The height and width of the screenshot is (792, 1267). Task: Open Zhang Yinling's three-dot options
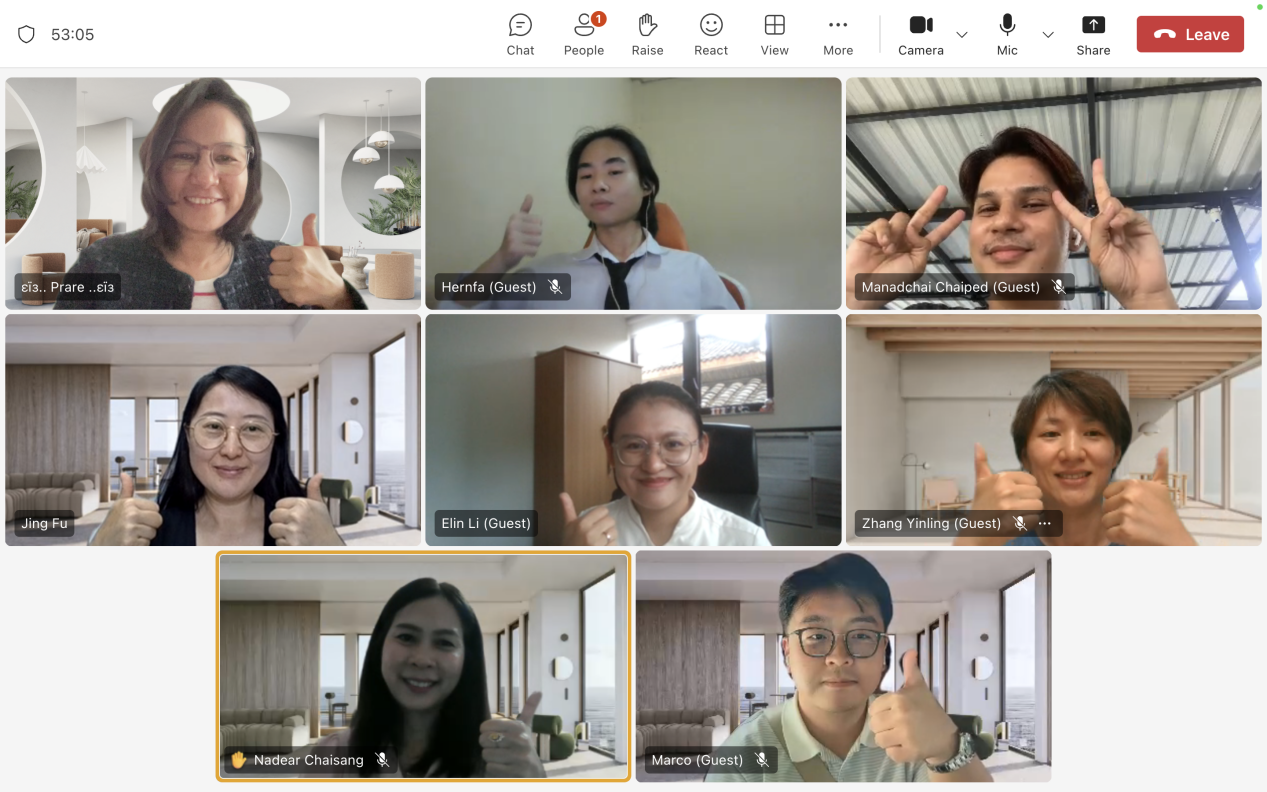[1045, 523]
